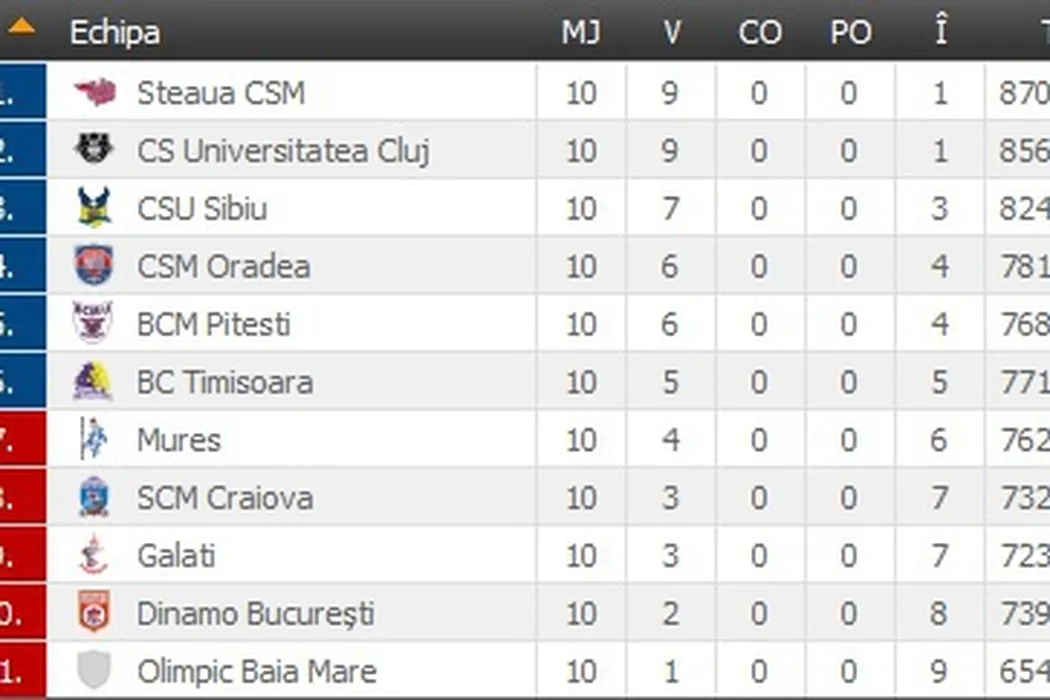The image size is (1050, 700).
Task: Open the Steaua CSM team name link
Action: click(x=220, y=93)
